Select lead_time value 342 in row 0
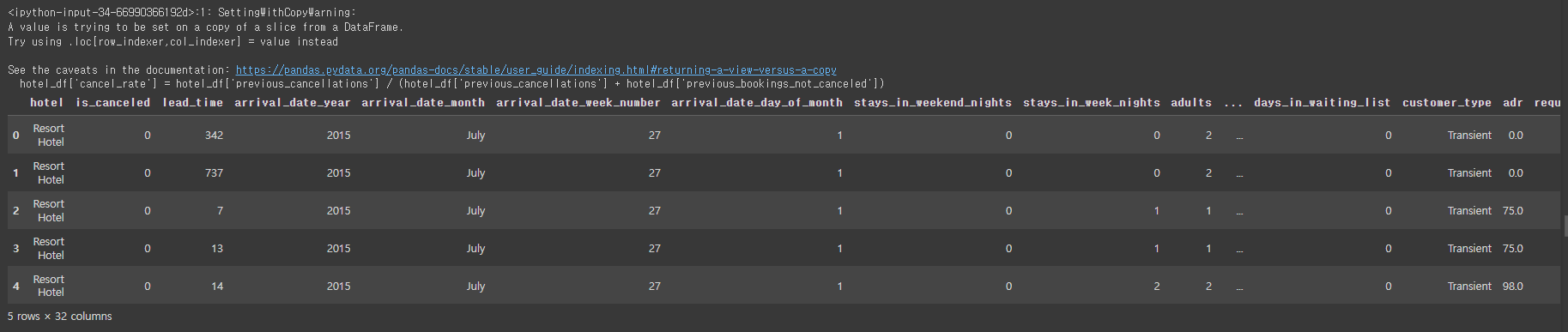Screen dimensions: 1568x332 (214, 135)
